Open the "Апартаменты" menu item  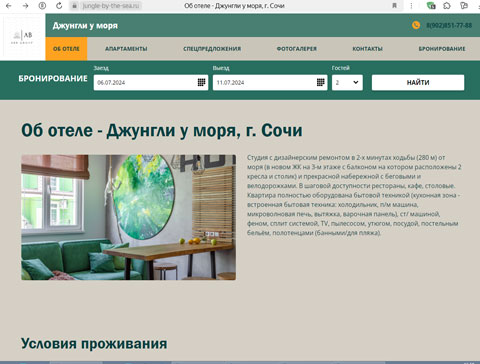(x=126, y=49)
